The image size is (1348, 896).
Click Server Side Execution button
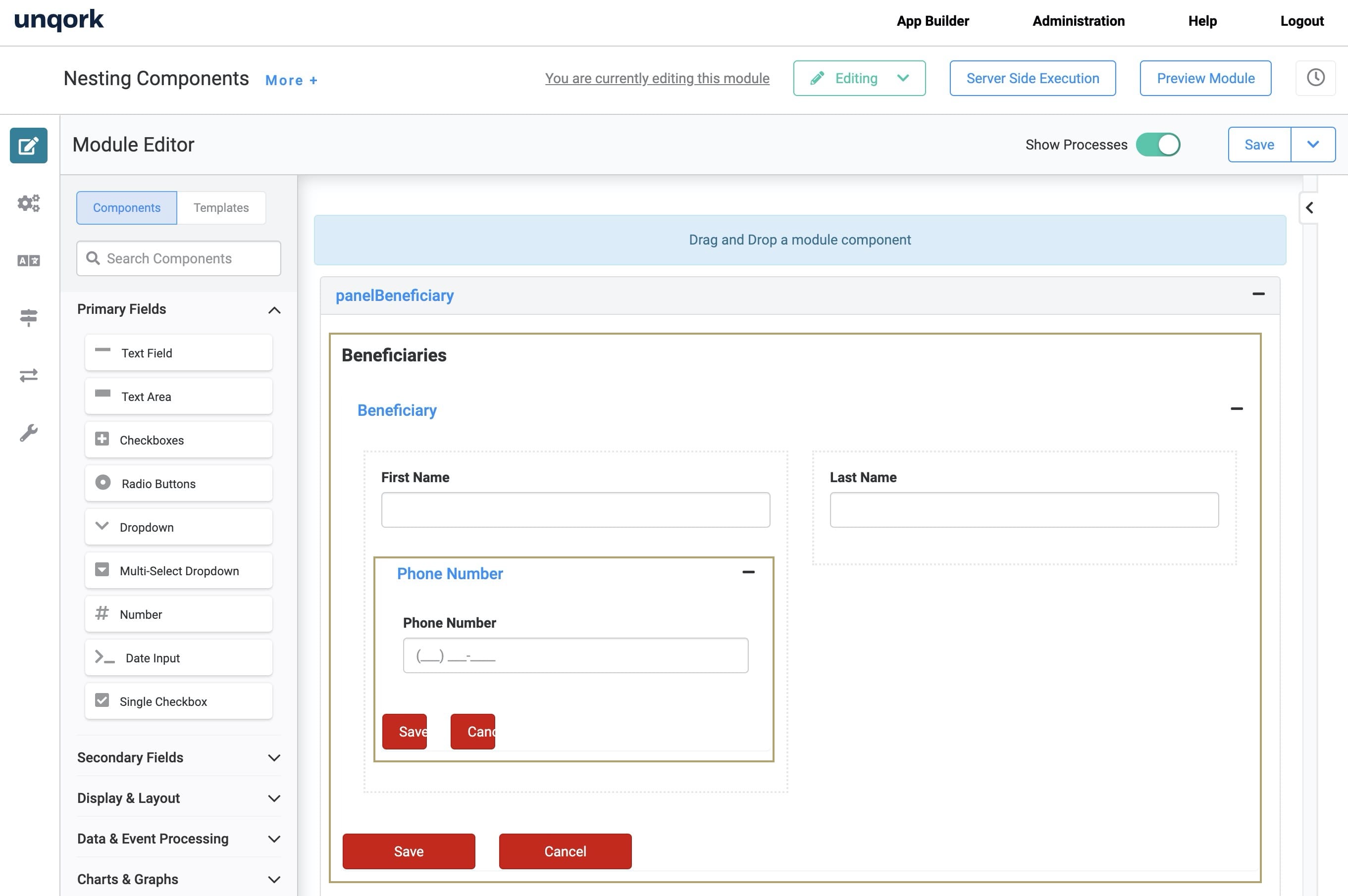pyautogui.click(x=1033, y=78)
